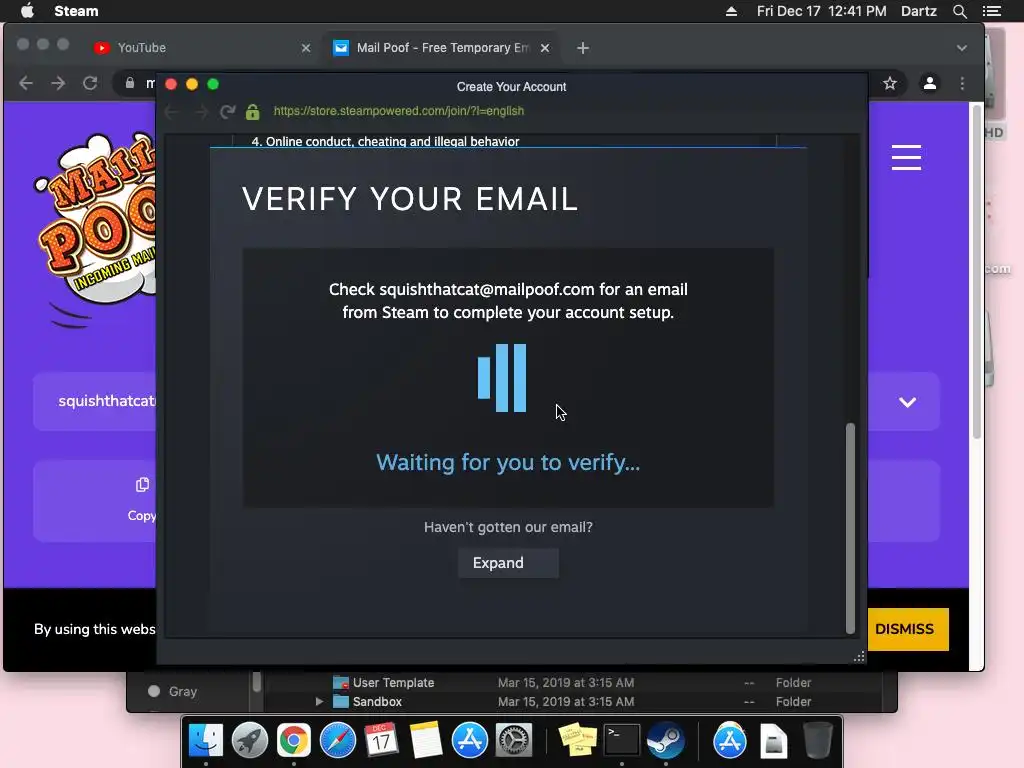This screenshot has width=1024, height=768.
Task: Open Notes from the Dock
Action: click(x=426, y=740)
